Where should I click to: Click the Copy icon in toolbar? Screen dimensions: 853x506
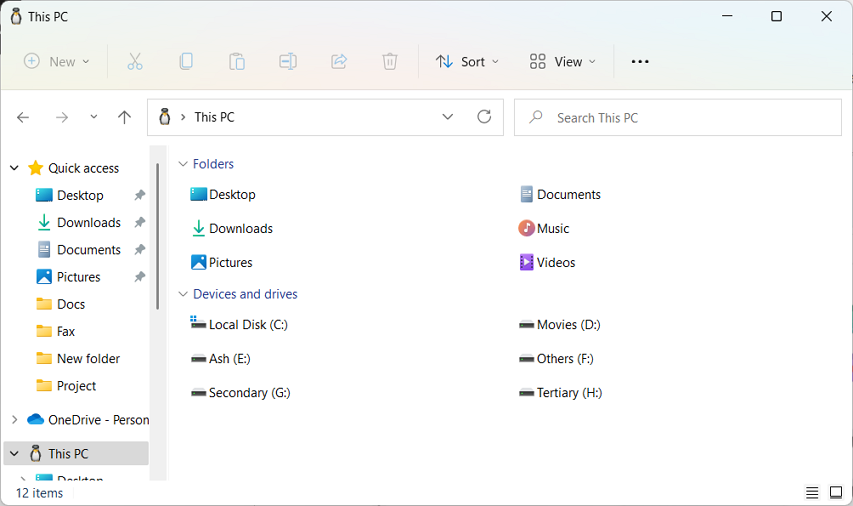click(186, 61)
